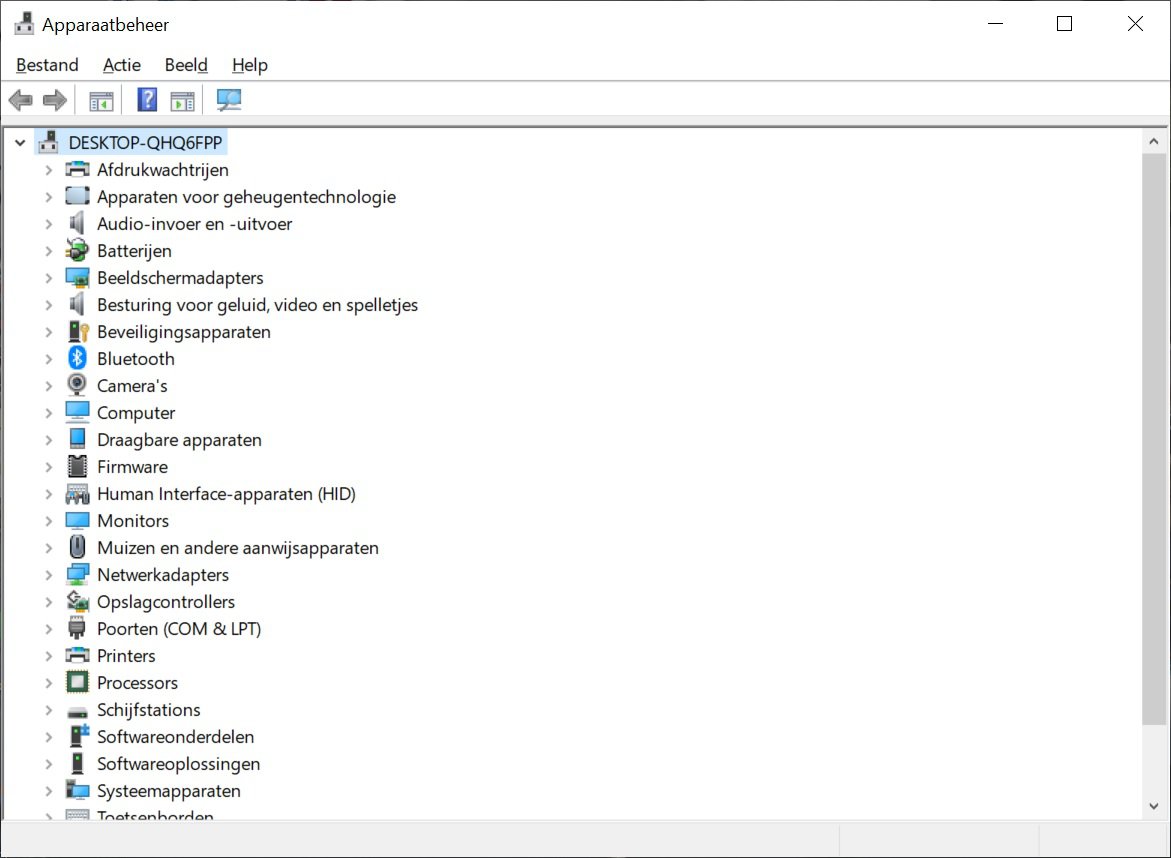Click the Beveiligingsapparaten key icon
Viewport: 1171px width, 858px height.
pos(78,332)
